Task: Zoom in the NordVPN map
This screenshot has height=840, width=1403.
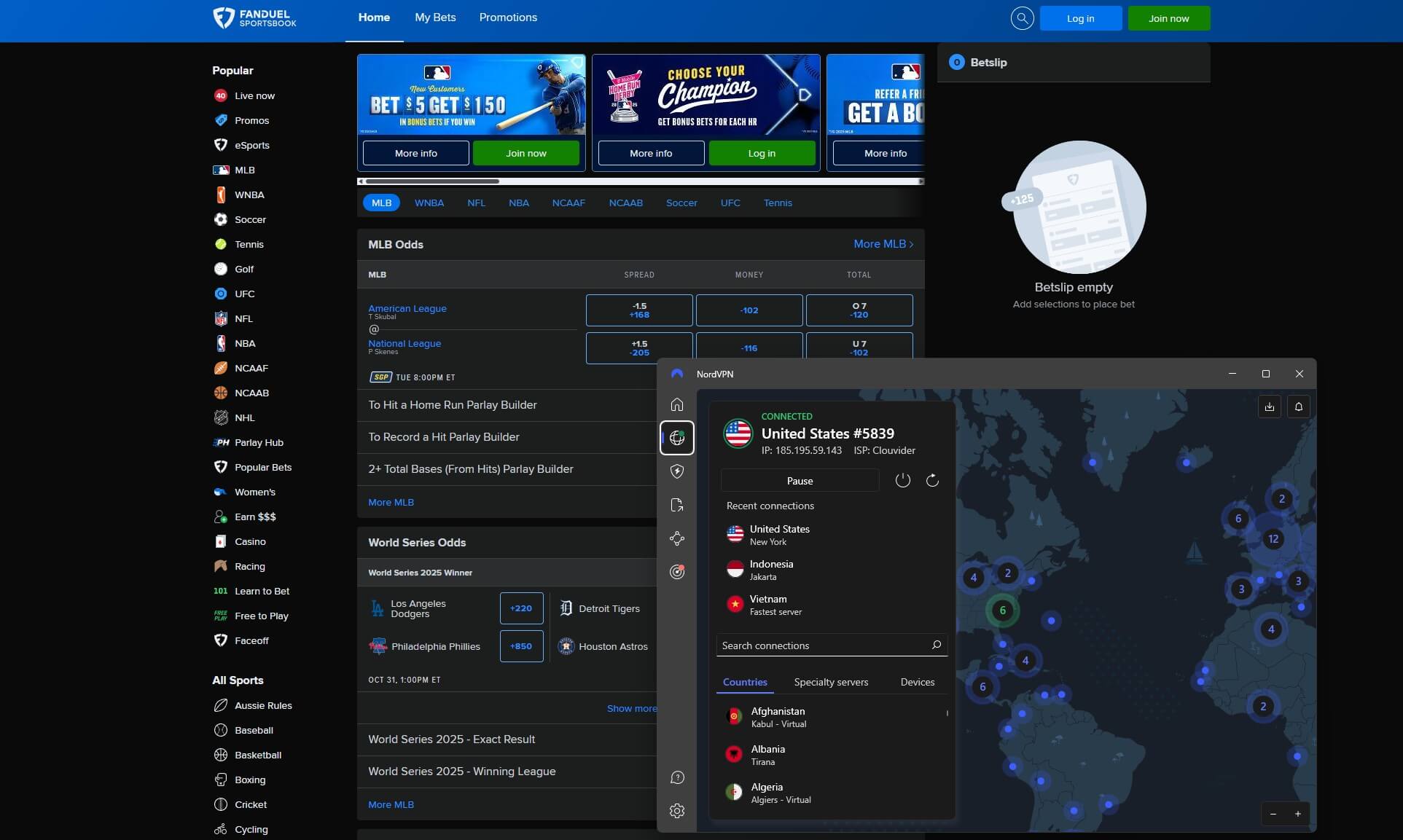Action: pyautogui.click(x=1298, y=814)
